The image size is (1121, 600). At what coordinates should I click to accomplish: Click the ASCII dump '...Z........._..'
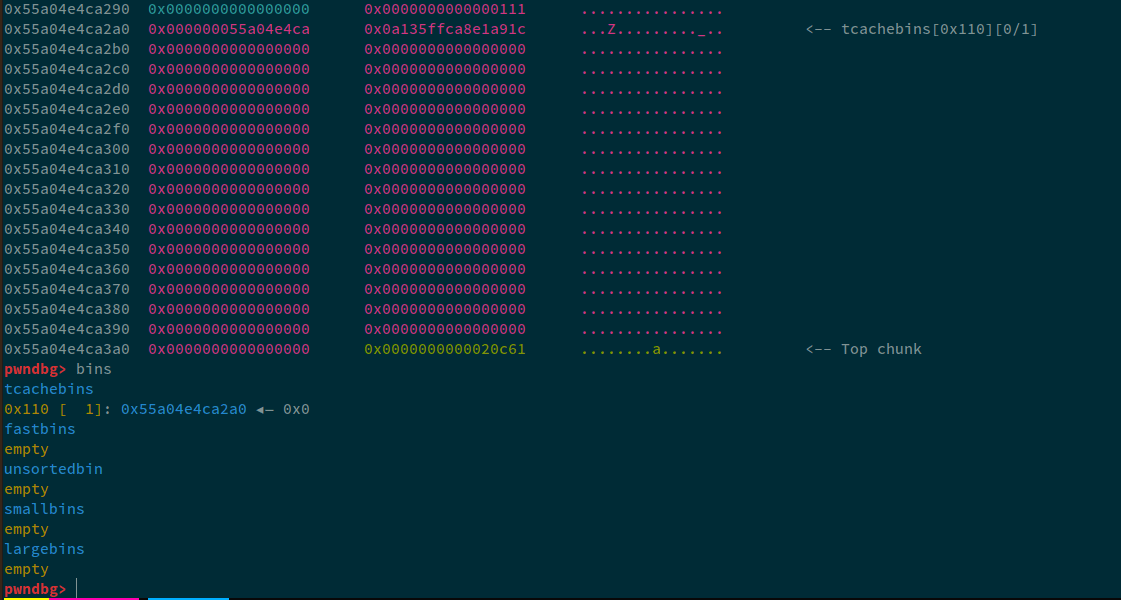click(x=651, y=30)
